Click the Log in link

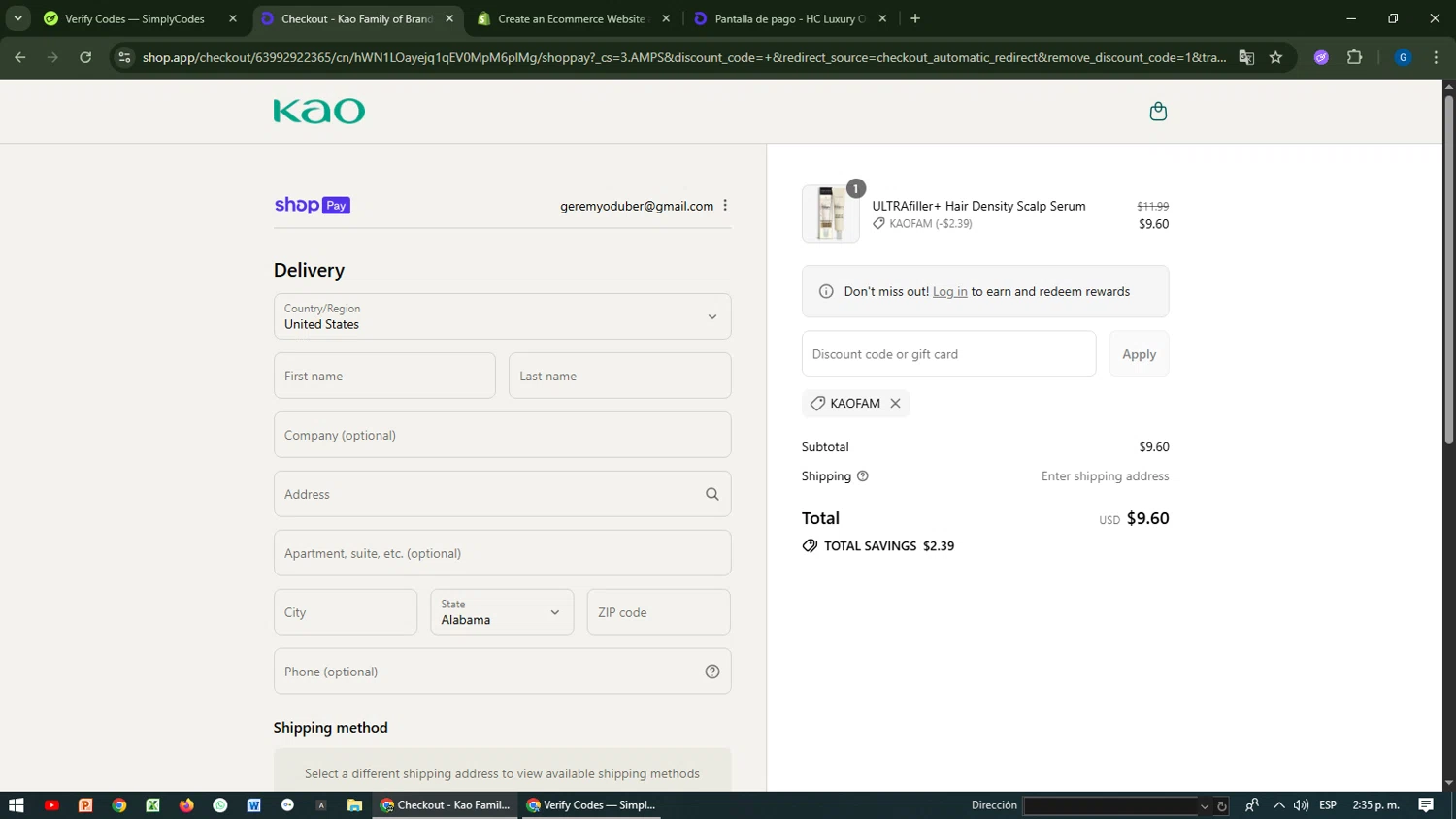pyautogui.click(x=950, y=292)
